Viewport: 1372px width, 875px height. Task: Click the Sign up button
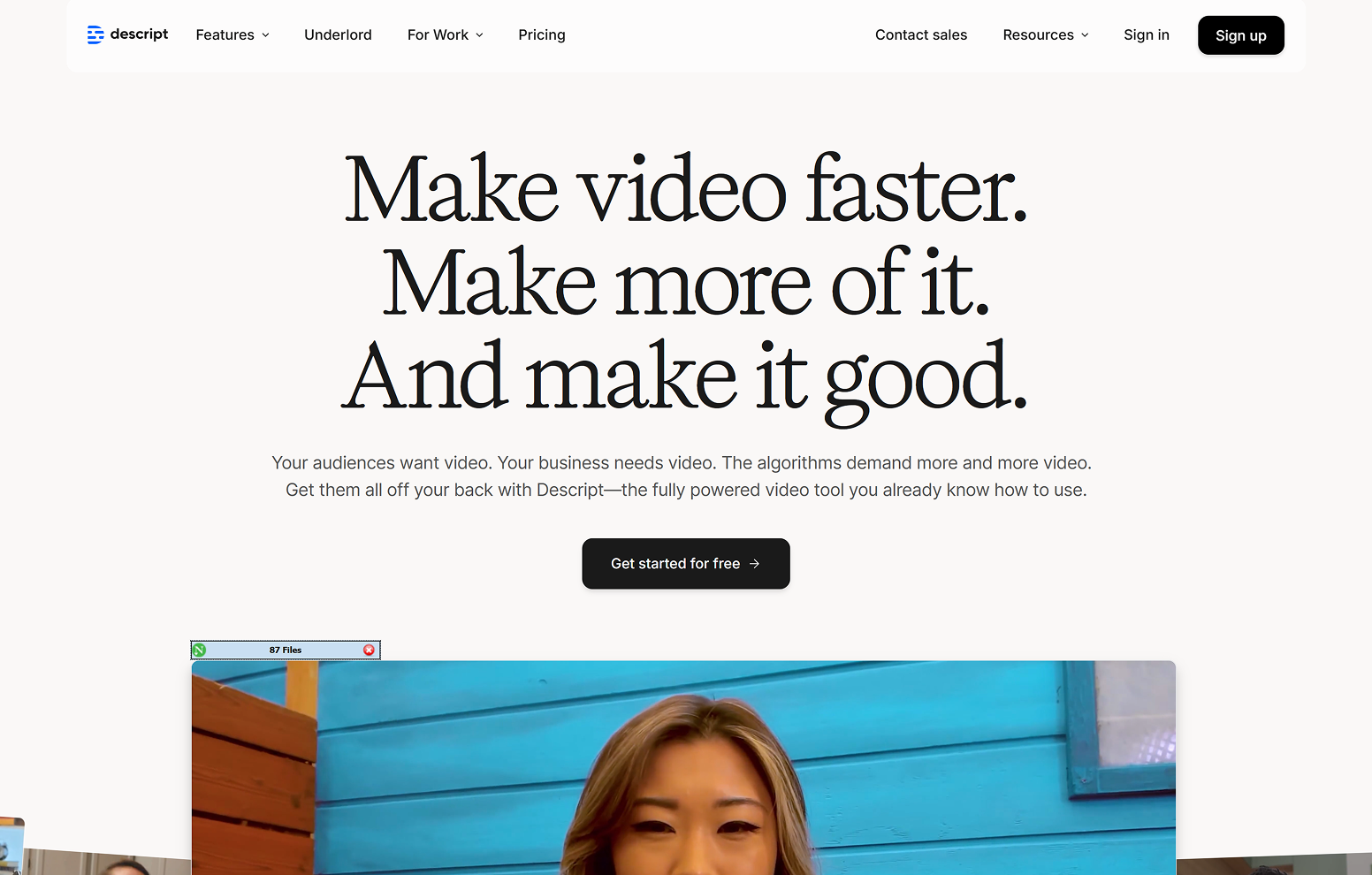click(1241, 35)
